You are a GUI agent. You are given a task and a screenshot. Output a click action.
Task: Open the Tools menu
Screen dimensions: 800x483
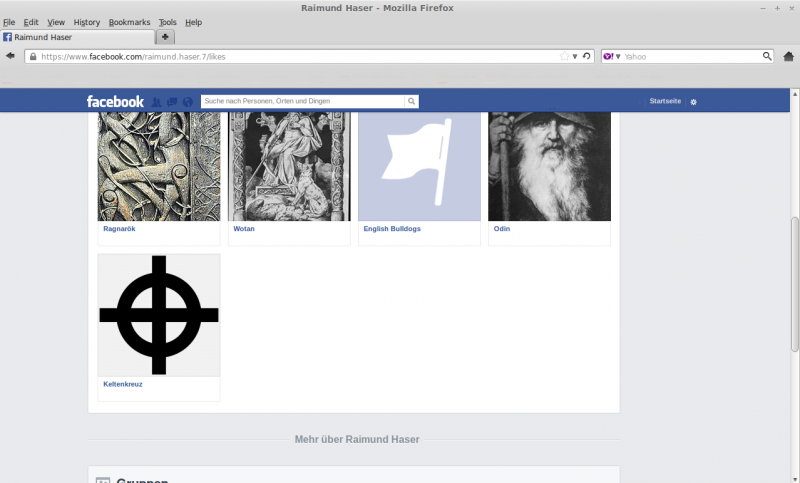(x=167, y=22)
